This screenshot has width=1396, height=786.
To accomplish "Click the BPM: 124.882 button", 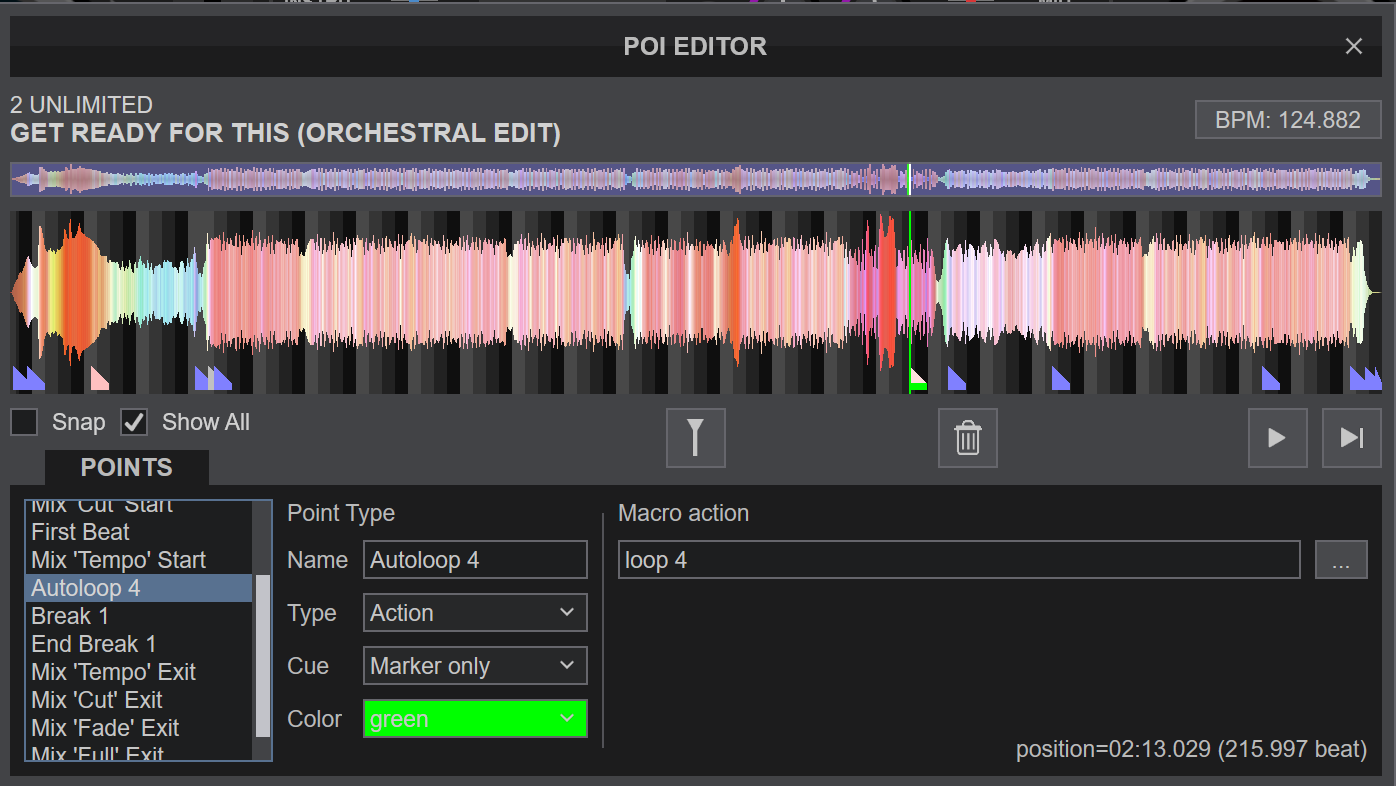I will [1288, 120].
